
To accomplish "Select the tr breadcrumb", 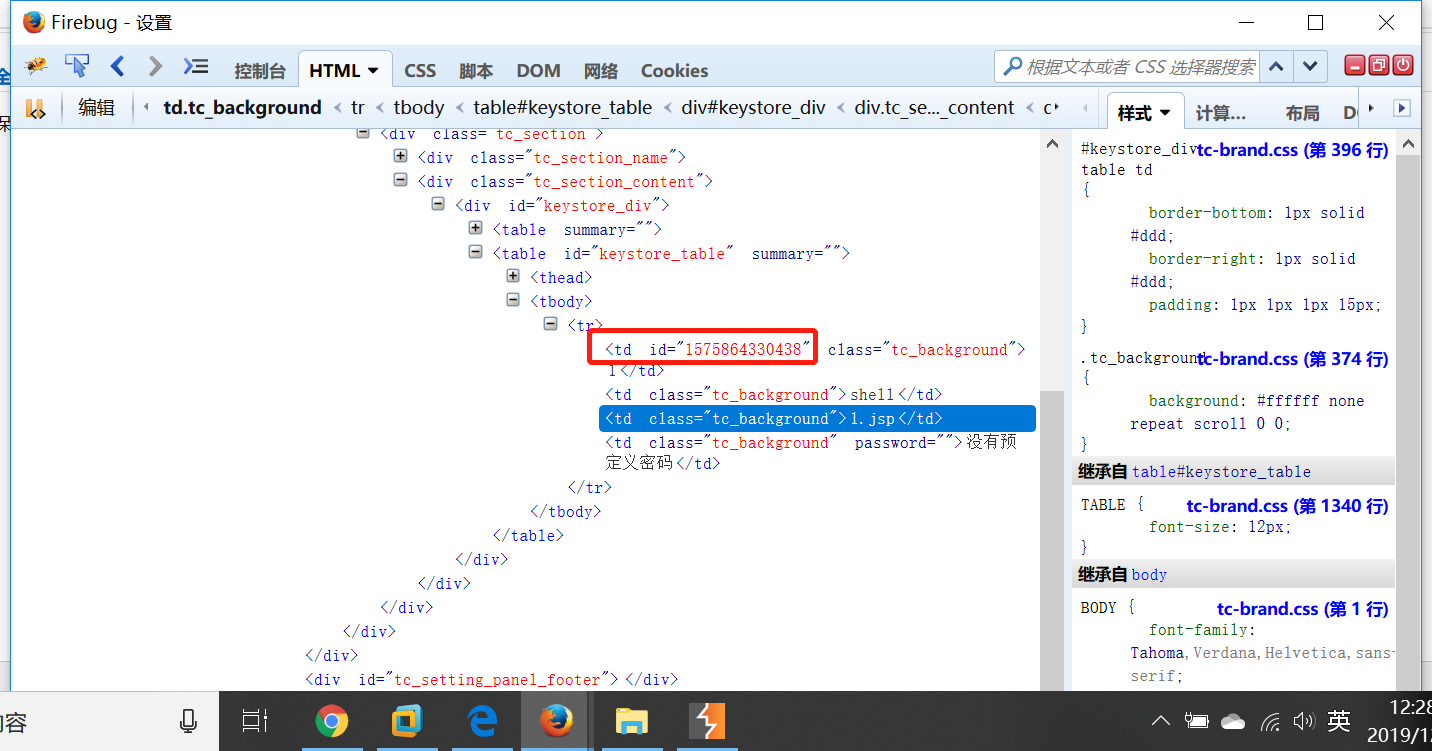I will pos(357,108).
